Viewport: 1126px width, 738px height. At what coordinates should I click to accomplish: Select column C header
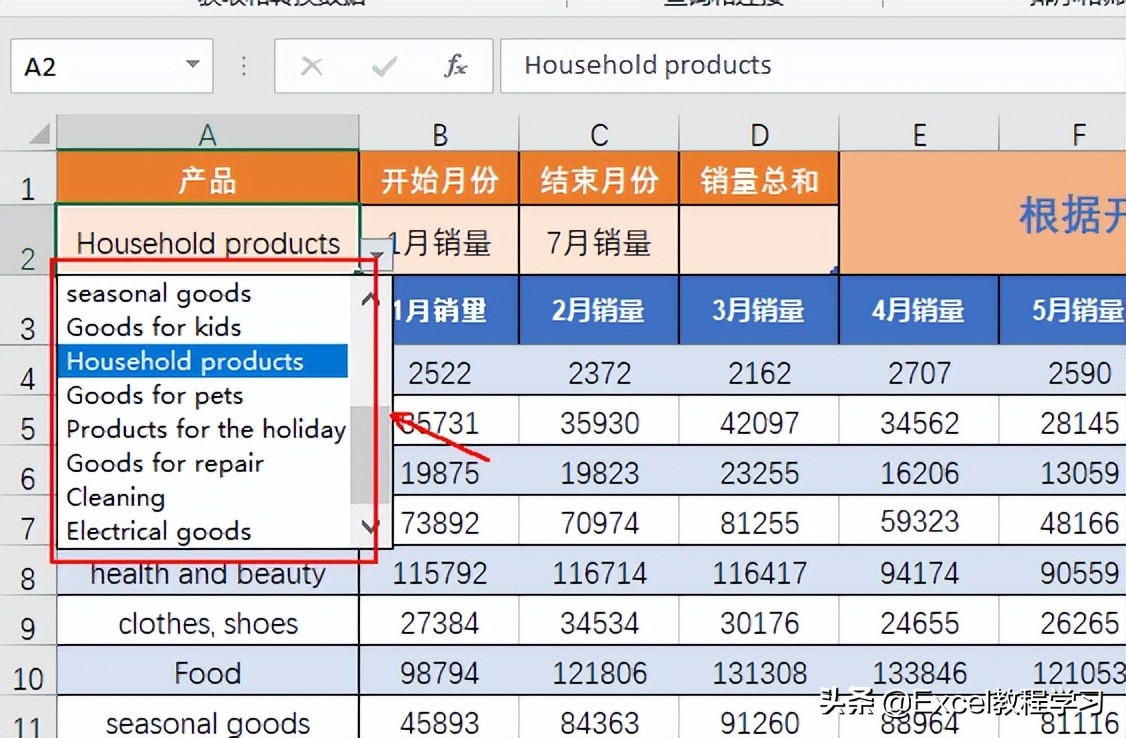point(599,134)
